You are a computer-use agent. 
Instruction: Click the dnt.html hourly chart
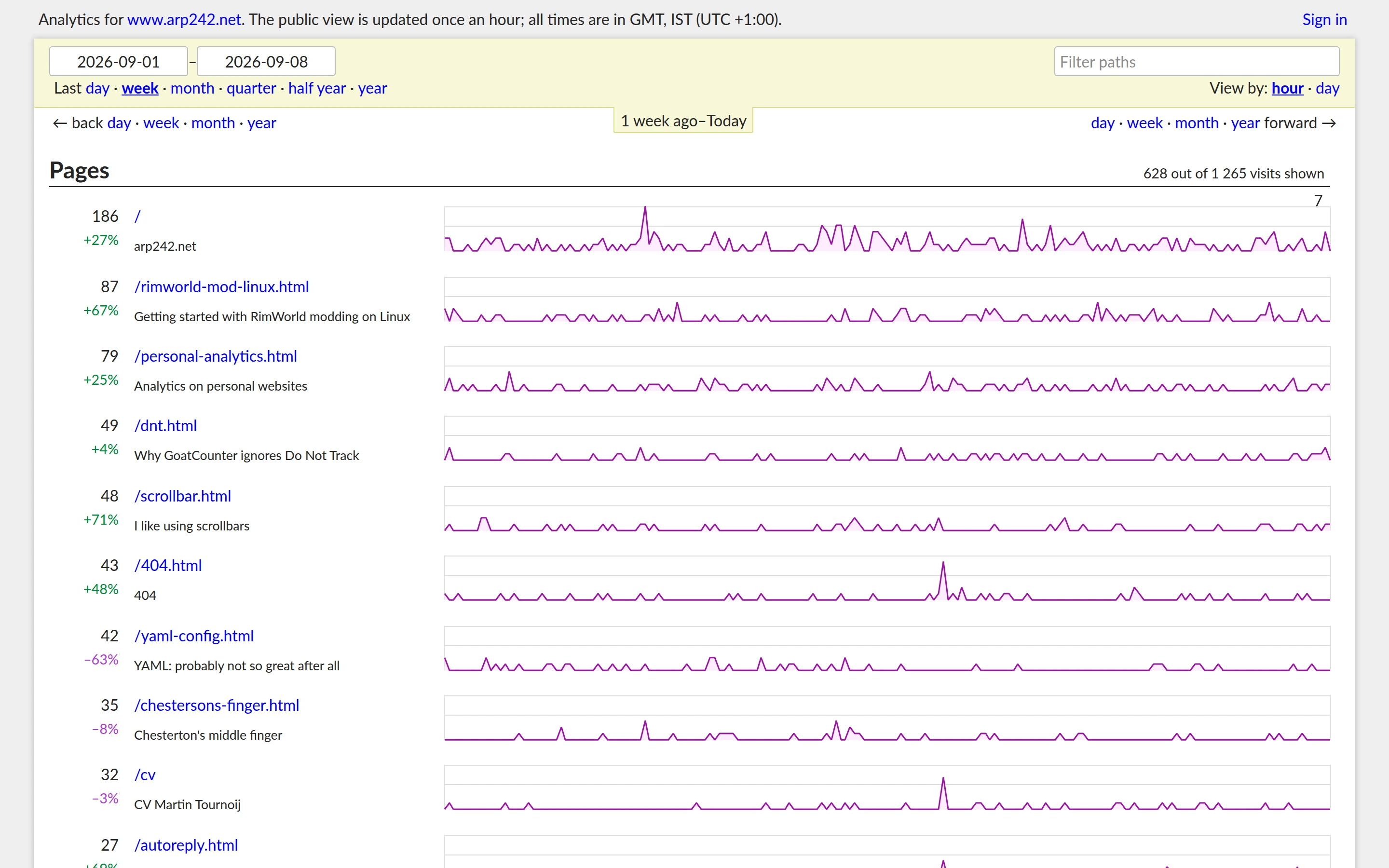pos(887,439)
